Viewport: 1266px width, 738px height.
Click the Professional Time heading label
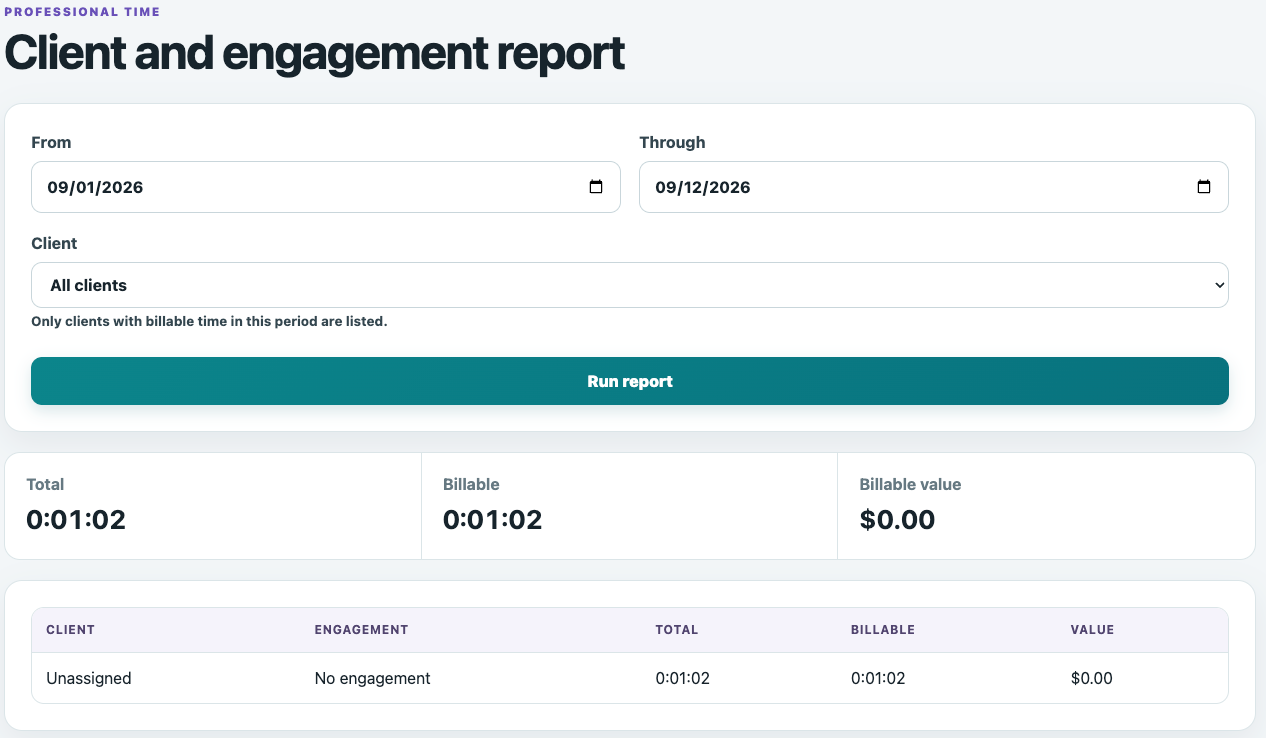[x=82, y=12]
